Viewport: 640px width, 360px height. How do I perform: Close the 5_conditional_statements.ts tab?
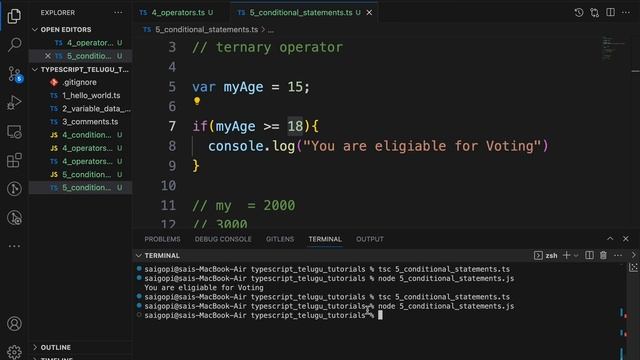click(369, 13)
